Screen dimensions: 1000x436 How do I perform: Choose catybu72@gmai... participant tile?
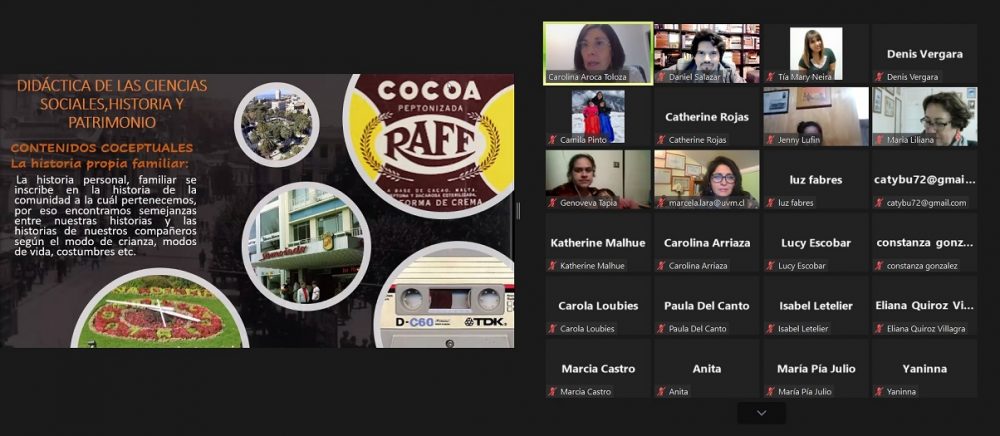click(x=925, y=180)
